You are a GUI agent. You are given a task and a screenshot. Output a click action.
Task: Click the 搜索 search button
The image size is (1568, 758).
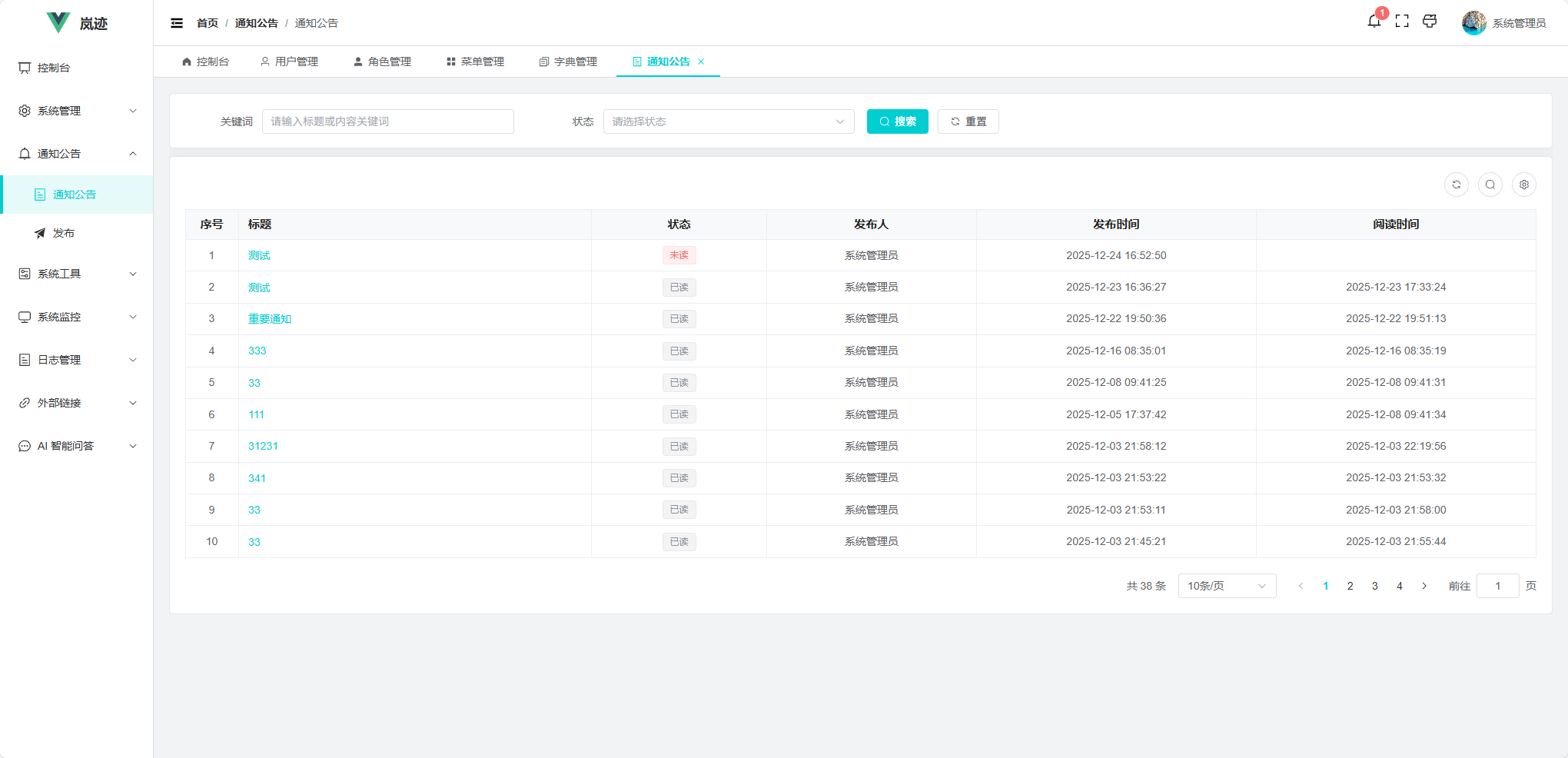coord(897,121)
